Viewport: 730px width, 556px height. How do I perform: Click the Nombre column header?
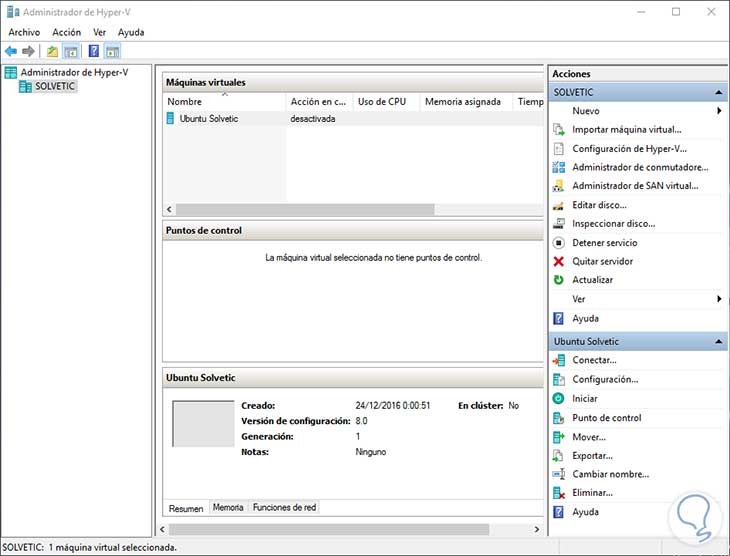(224, 102)
